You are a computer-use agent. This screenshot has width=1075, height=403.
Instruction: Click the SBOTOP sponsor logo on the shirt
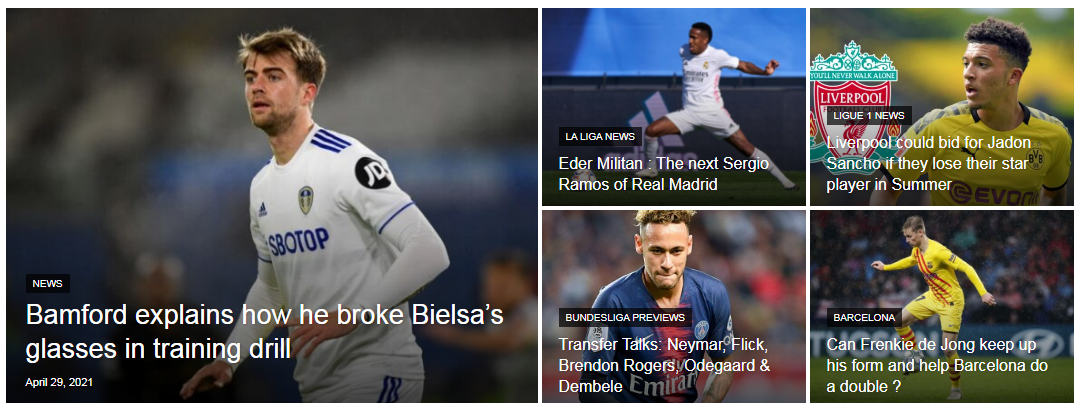coord(298,243)
